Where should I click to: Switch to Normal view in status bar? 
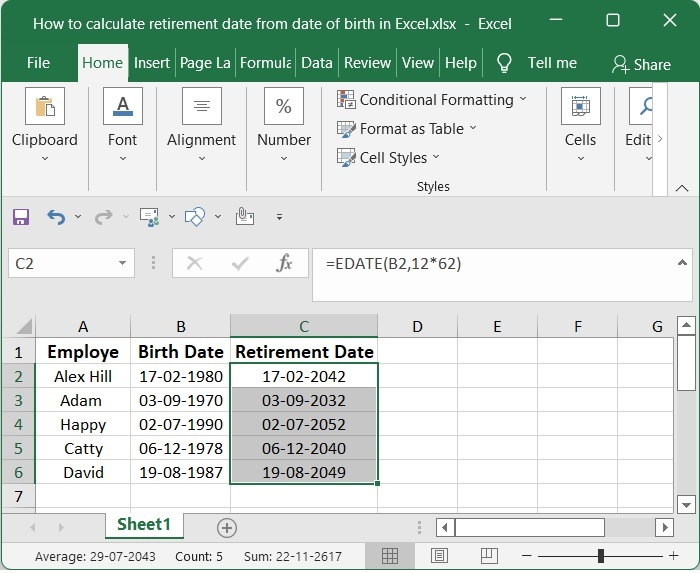[x=390, y=556]
